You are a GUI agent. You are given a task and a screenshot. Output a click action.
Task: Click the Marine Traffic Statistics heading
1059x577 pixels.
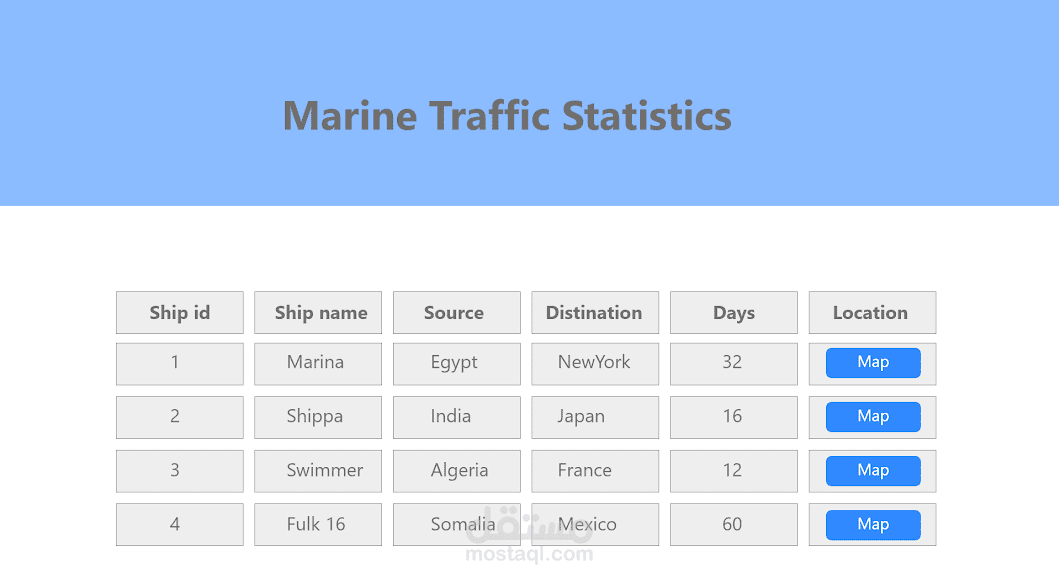coord(507,116)
